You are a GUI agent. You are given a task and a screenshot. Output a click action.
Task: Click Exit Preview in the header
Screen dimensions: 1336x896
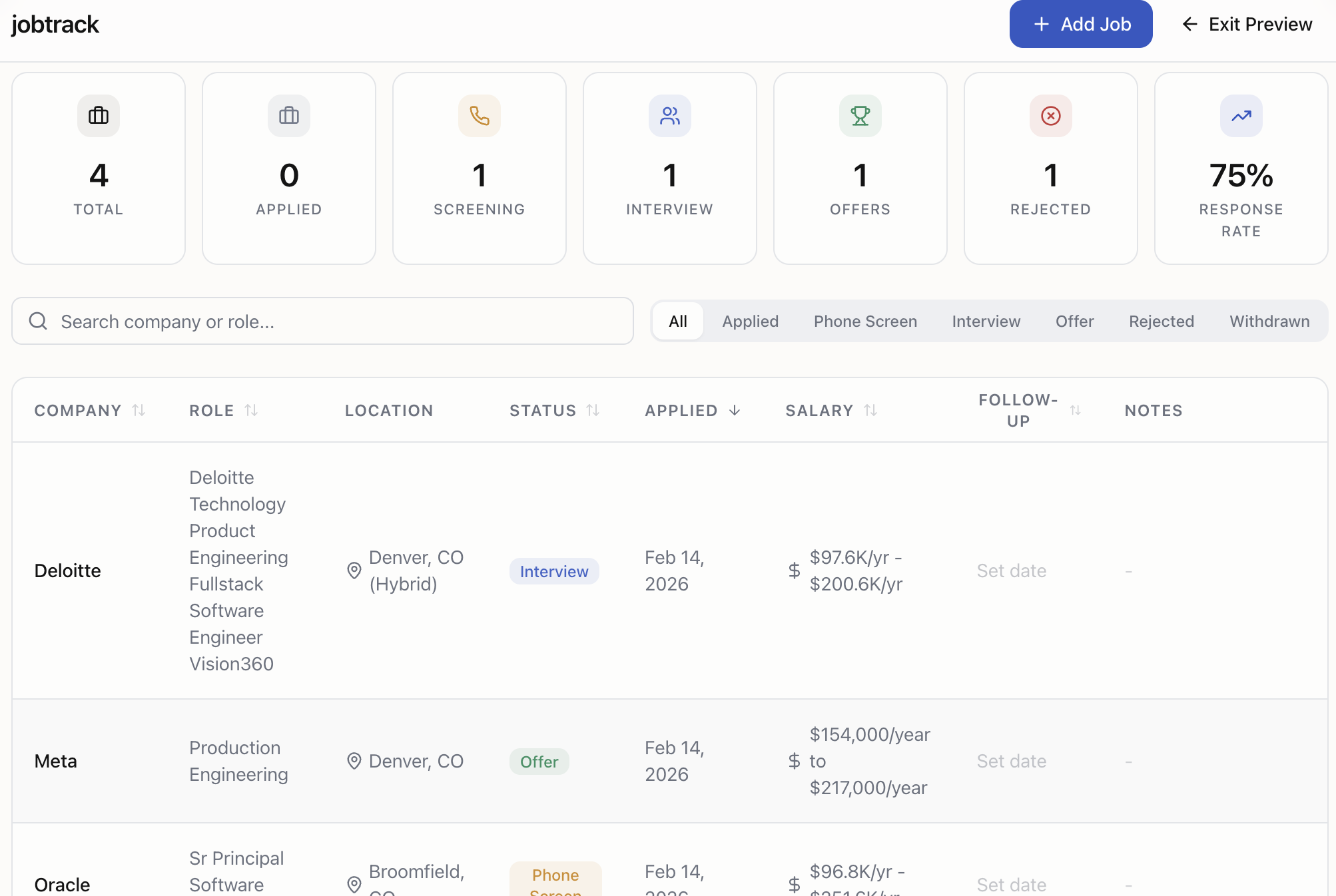tap(1246, 24)
